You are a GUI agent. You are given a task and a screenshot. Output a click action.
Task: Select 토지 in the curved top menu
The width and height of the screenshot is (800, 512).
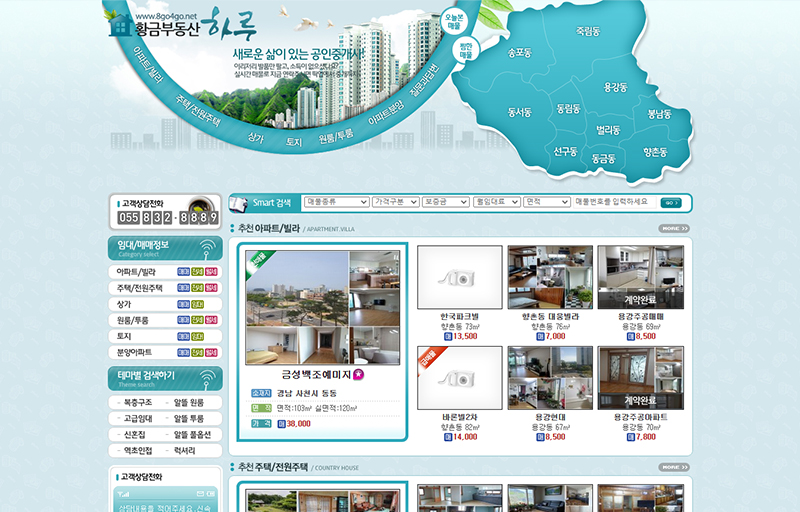(294, 143)
